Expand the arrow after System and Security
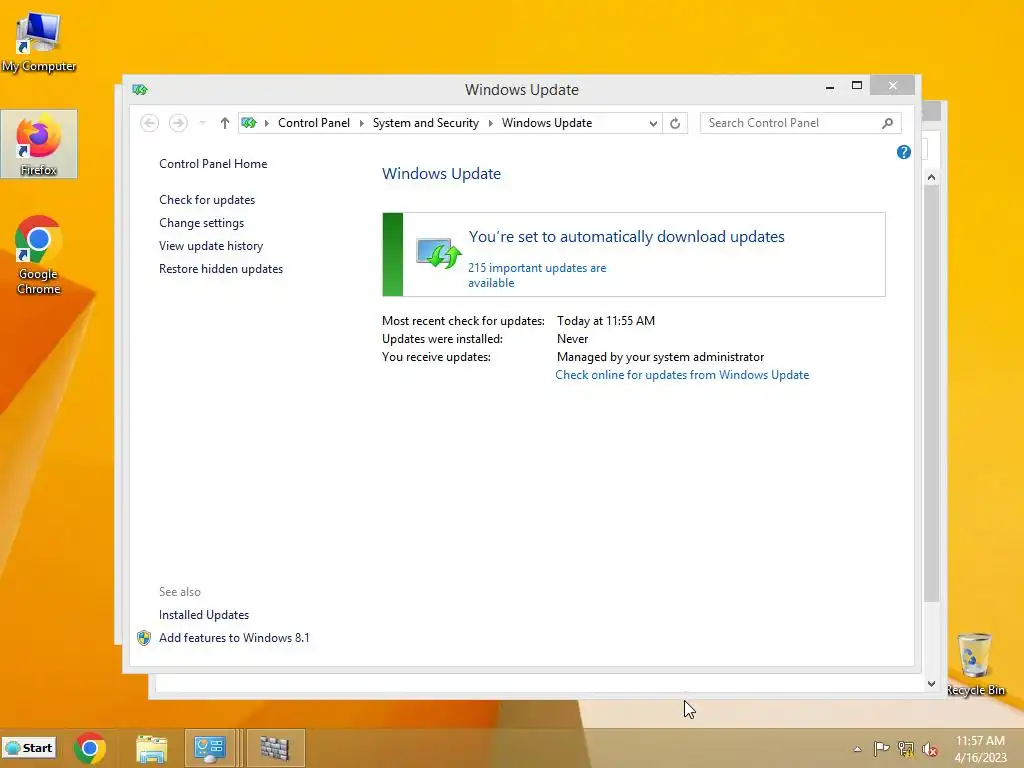This screenshot has width=1024, height=768. [490, 123]
